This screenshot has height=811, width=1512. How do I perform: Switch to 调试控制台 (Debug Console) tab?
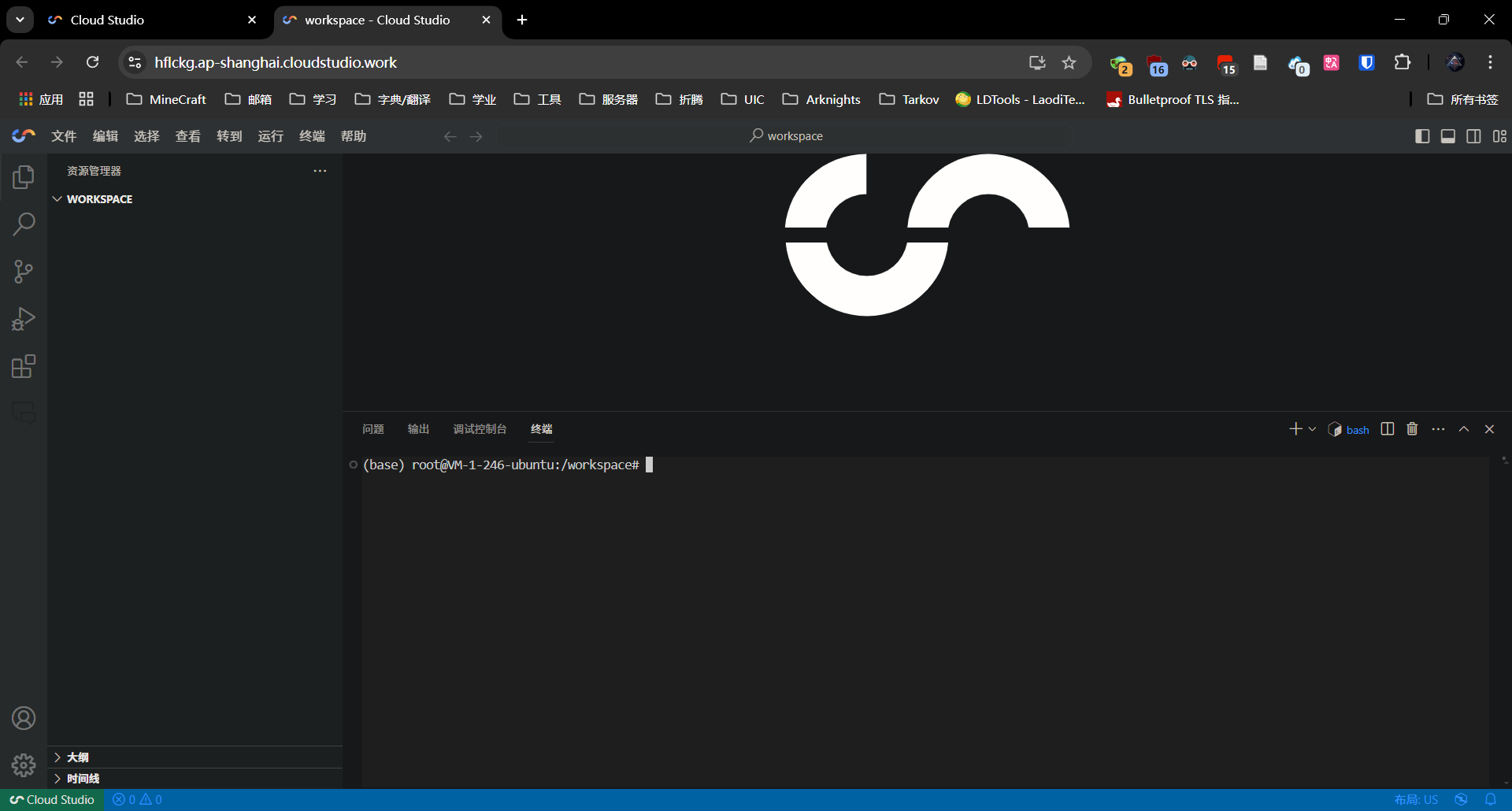[x=480, y=429]
